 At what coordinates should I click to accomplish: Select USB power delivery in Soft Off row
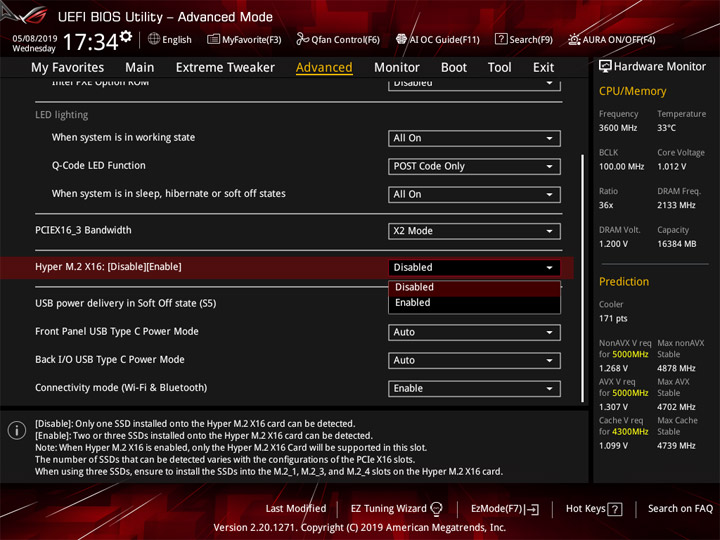[x=125, y=304]
